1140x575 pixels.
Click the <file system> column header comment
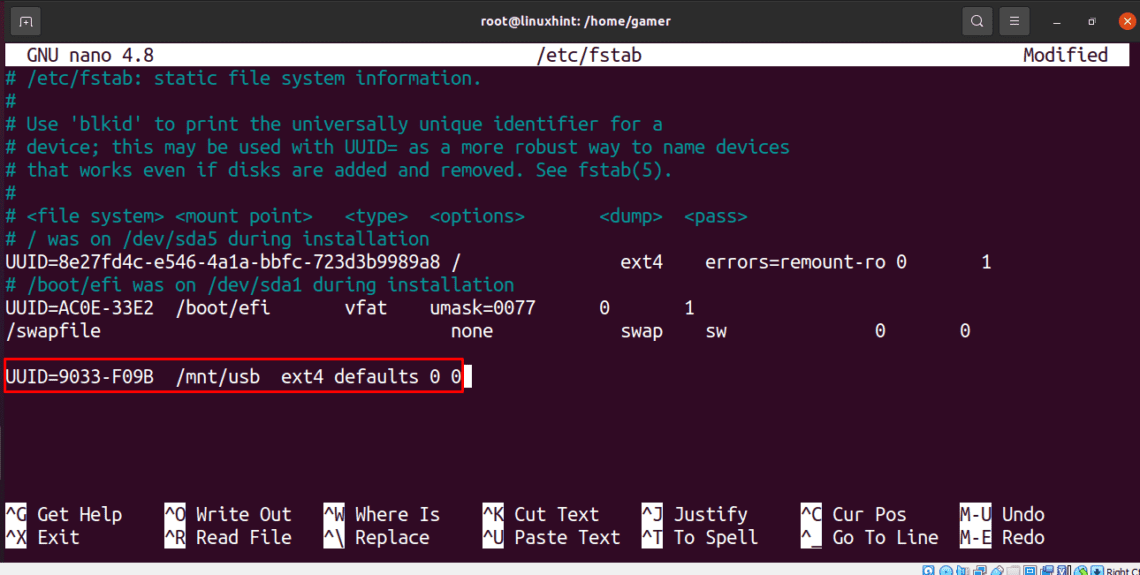(x=95, y=216)
